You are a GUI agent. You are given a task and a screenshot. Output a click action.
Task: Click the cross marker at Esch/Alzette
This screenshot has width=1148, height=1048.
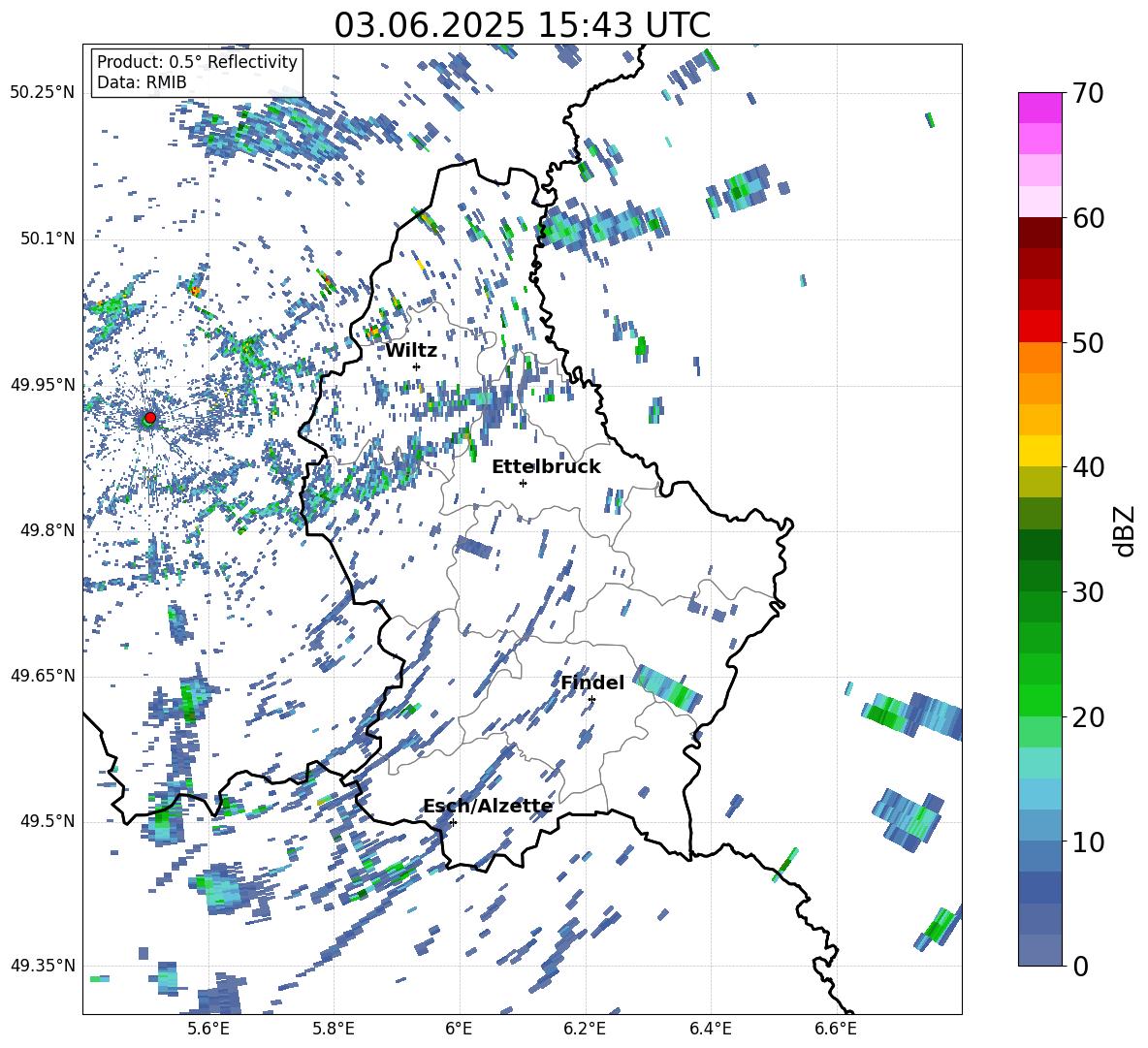453,822
